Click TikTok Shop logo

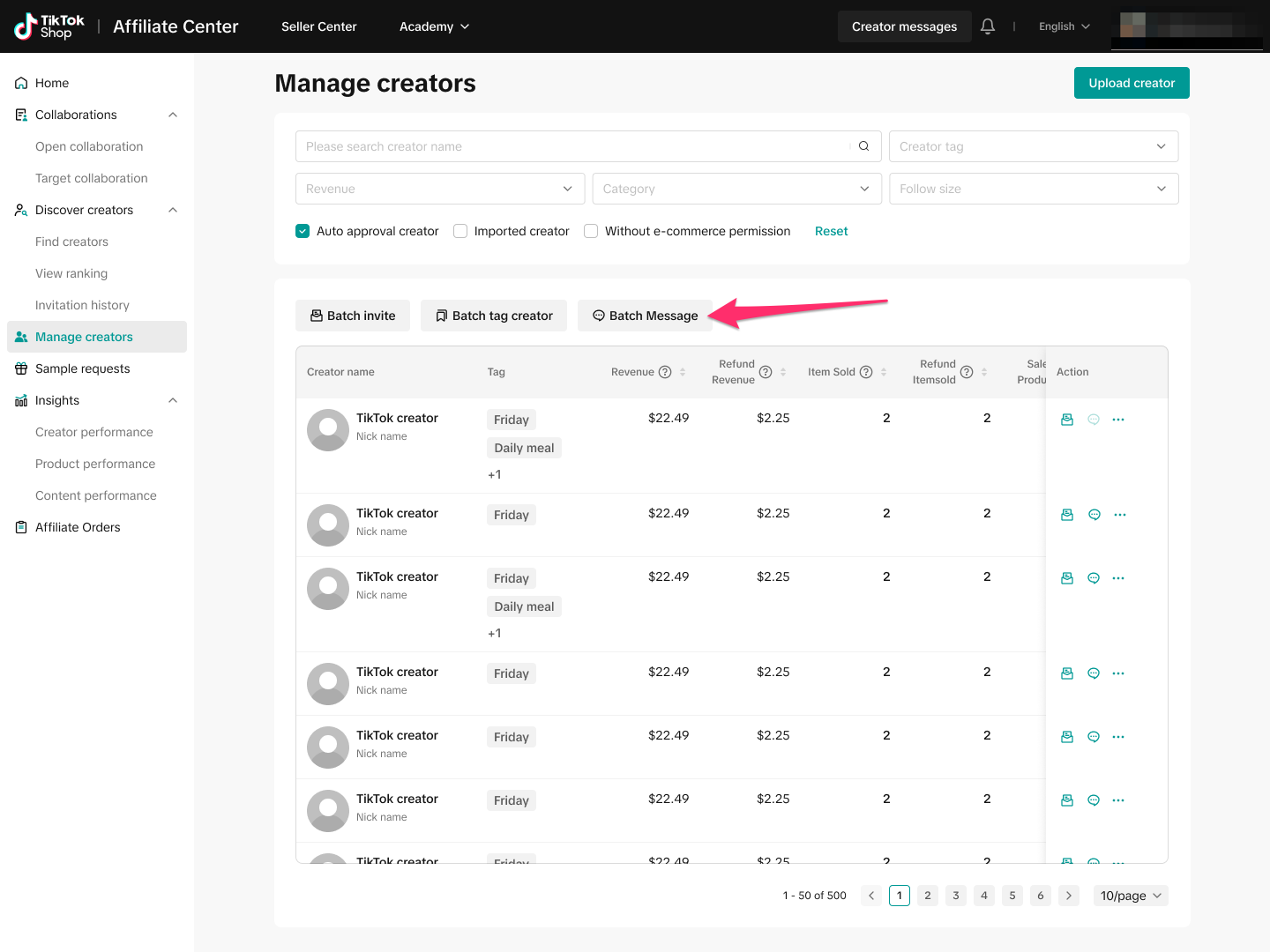tap(50, 26)
